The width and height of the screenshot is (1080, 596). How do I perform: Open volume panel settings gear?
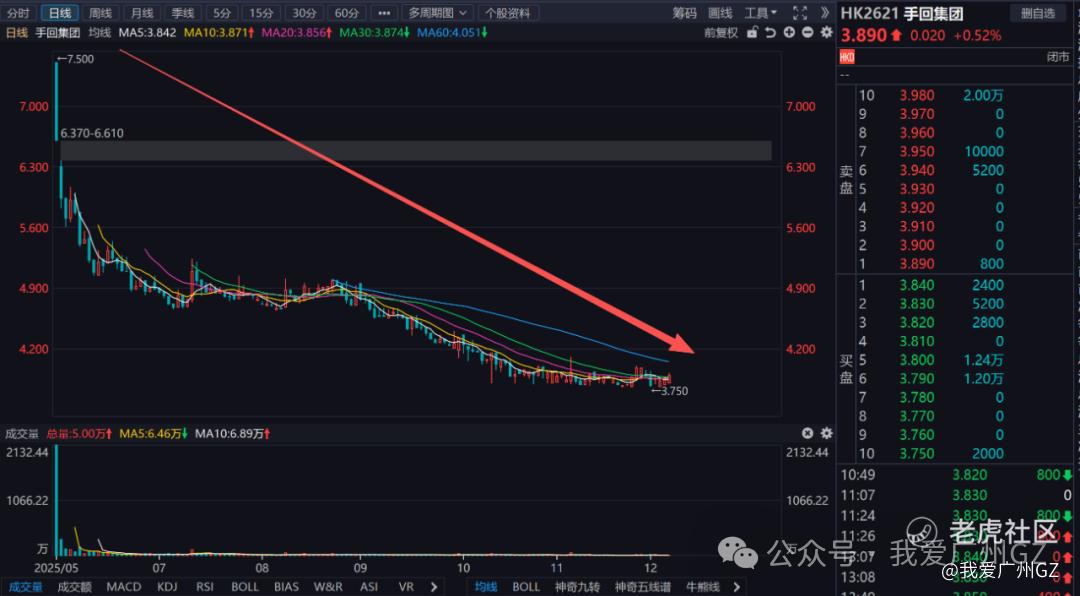[826, 433]
